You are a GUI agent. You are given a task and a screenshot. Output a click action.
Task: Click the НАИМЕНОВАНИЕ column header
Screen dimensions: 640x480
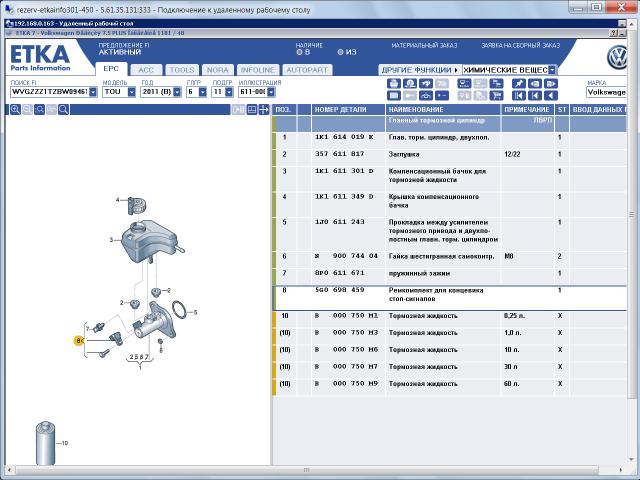pos(442,109)
